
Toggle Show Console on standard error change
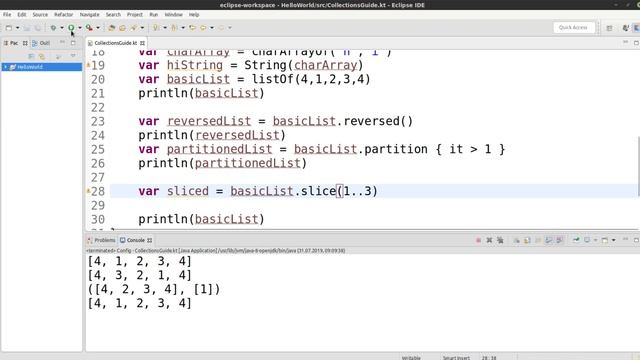(x=560, y=240)
